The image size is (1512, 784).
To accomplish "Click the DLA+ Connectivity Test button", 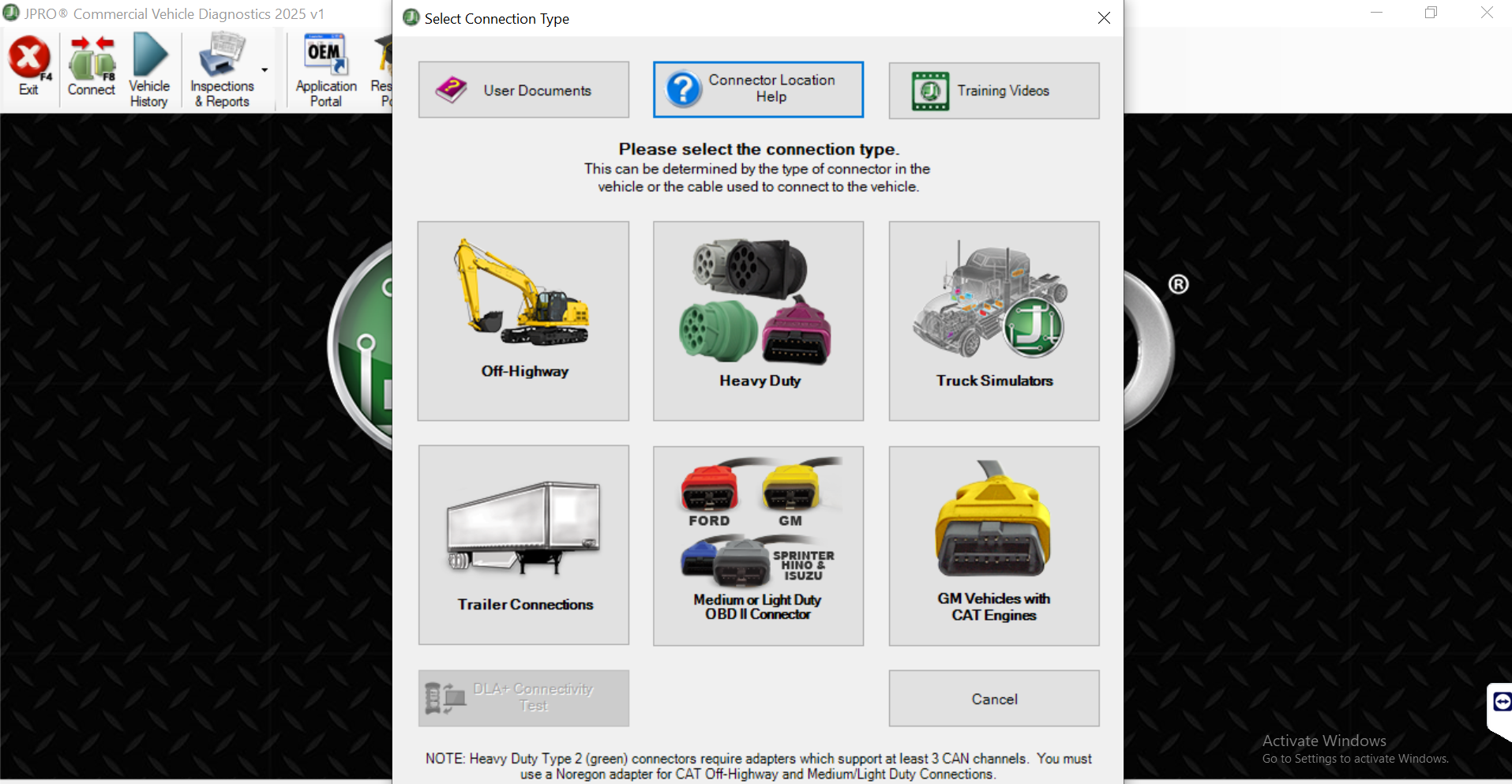I will (x=523, y=698).
